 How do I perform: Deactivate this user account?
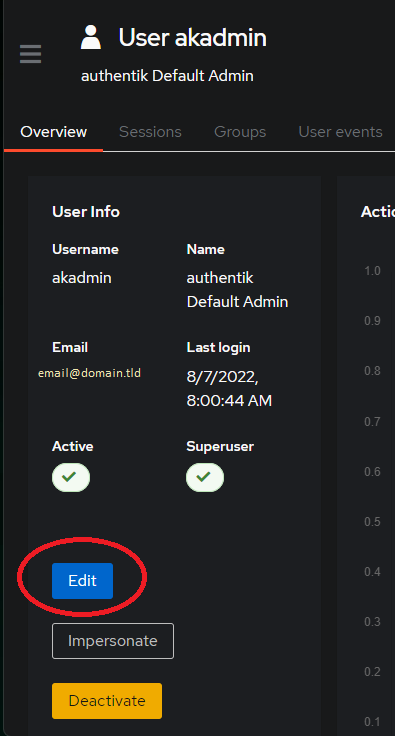pos(107,701)
